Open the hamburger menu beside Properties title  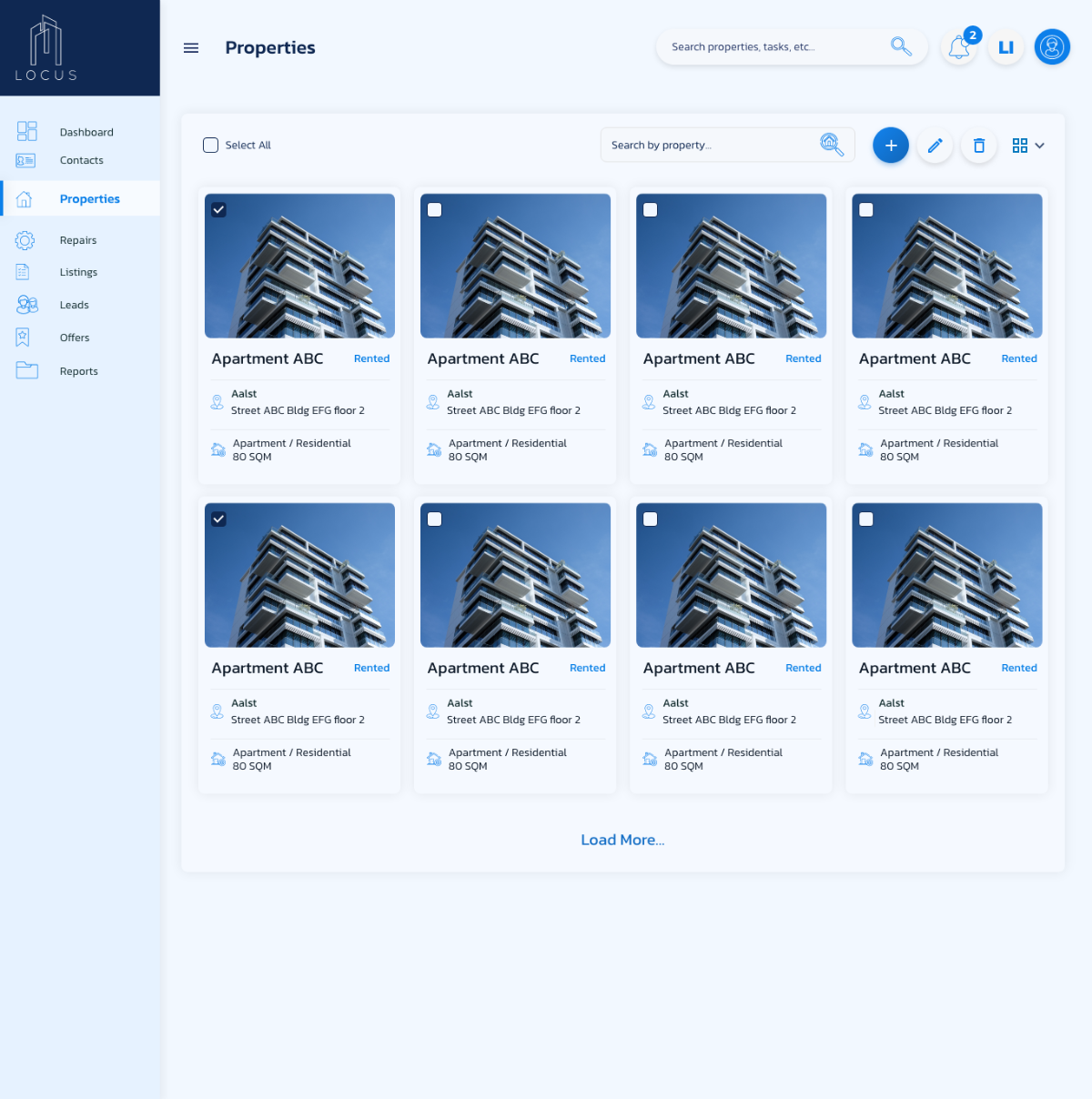tap(191, 48)
